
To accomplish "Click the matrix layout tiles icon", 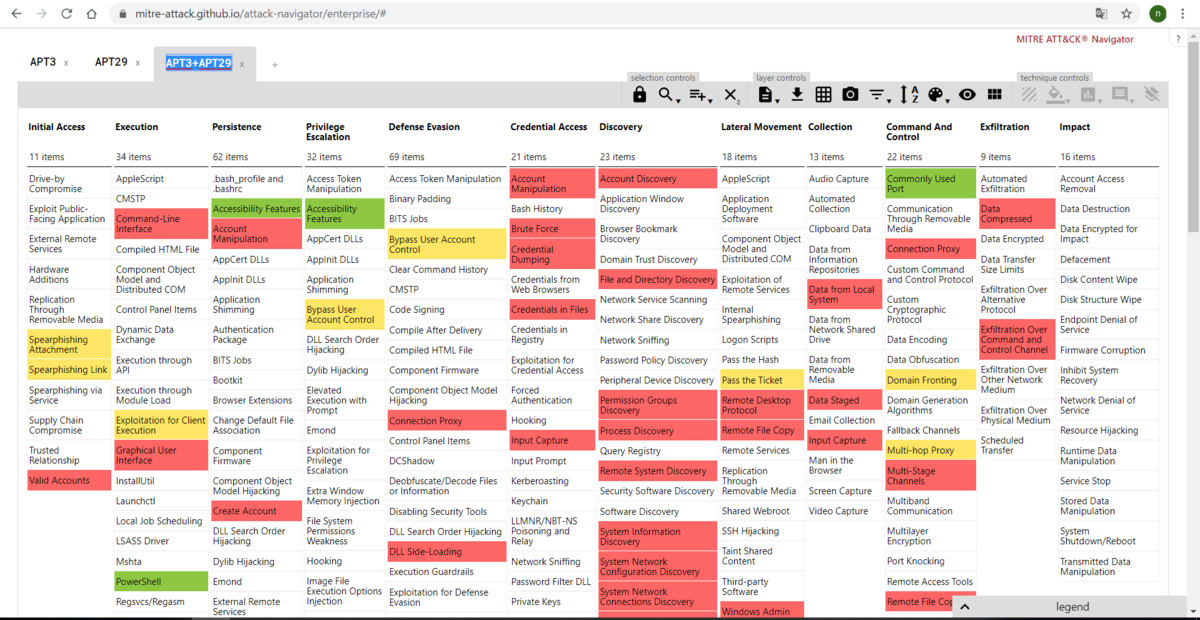I will coord(994,94).
